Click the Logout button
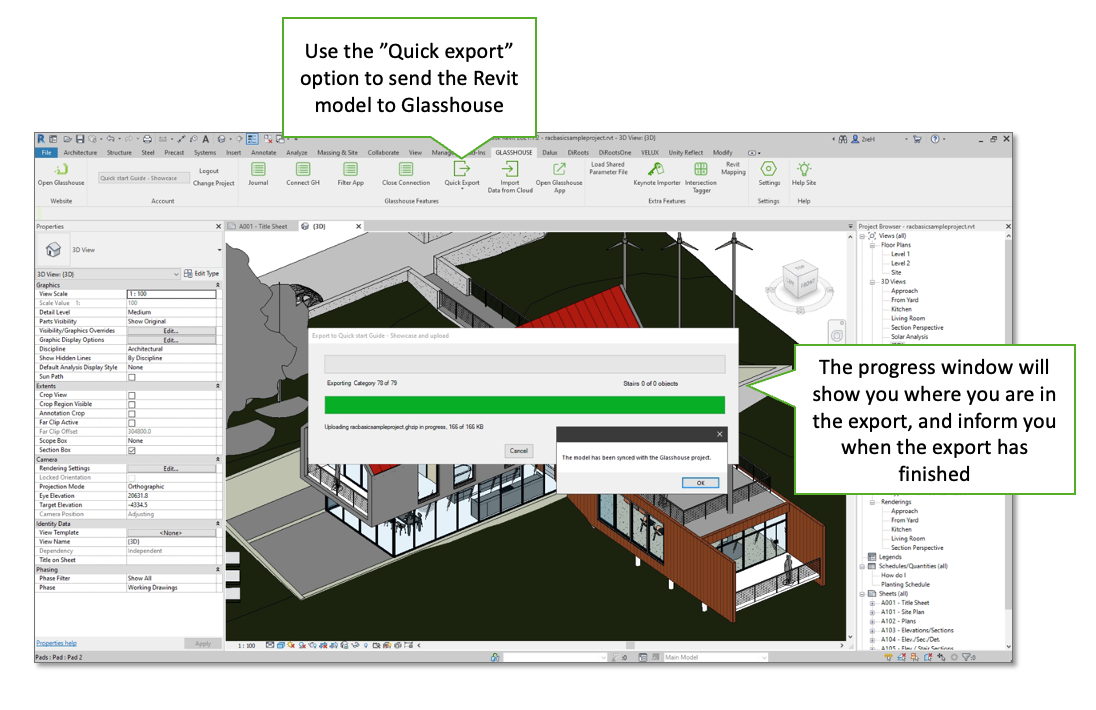This screenshot has width=1096, height=710. point(209,171)
